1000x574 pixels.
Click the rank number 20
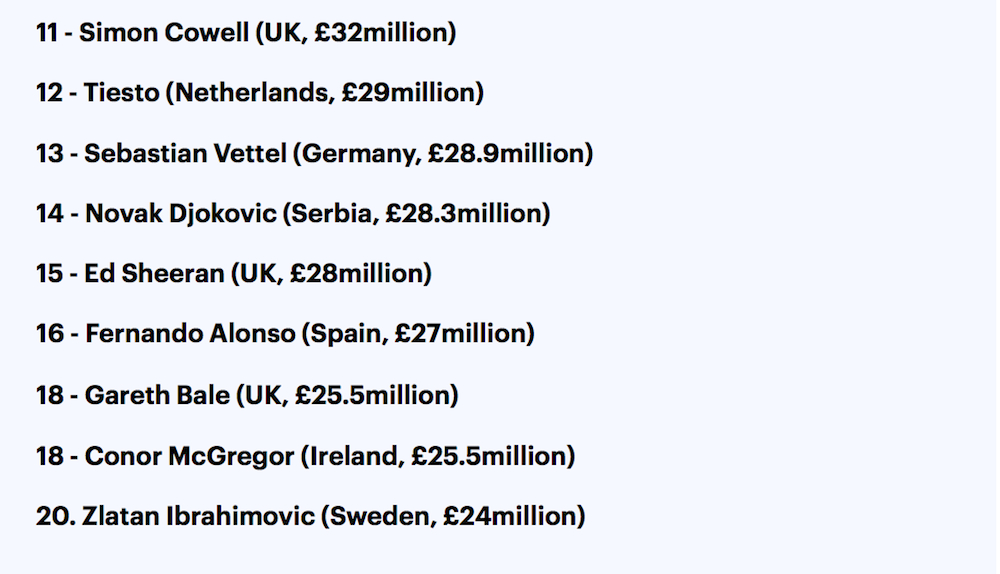(x=50, y=517)
